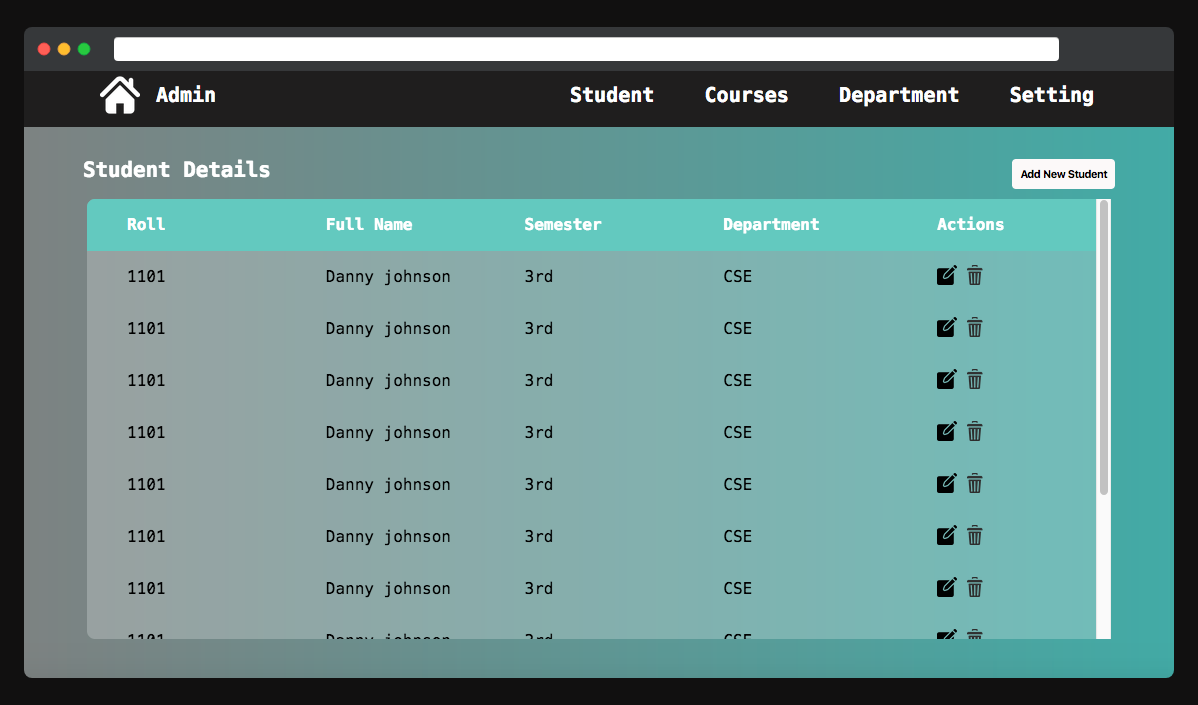The image size is (1198, 705).
Task: Open the edit icon for the first student row
Action: pyautogui.click(x=946, y=275)
